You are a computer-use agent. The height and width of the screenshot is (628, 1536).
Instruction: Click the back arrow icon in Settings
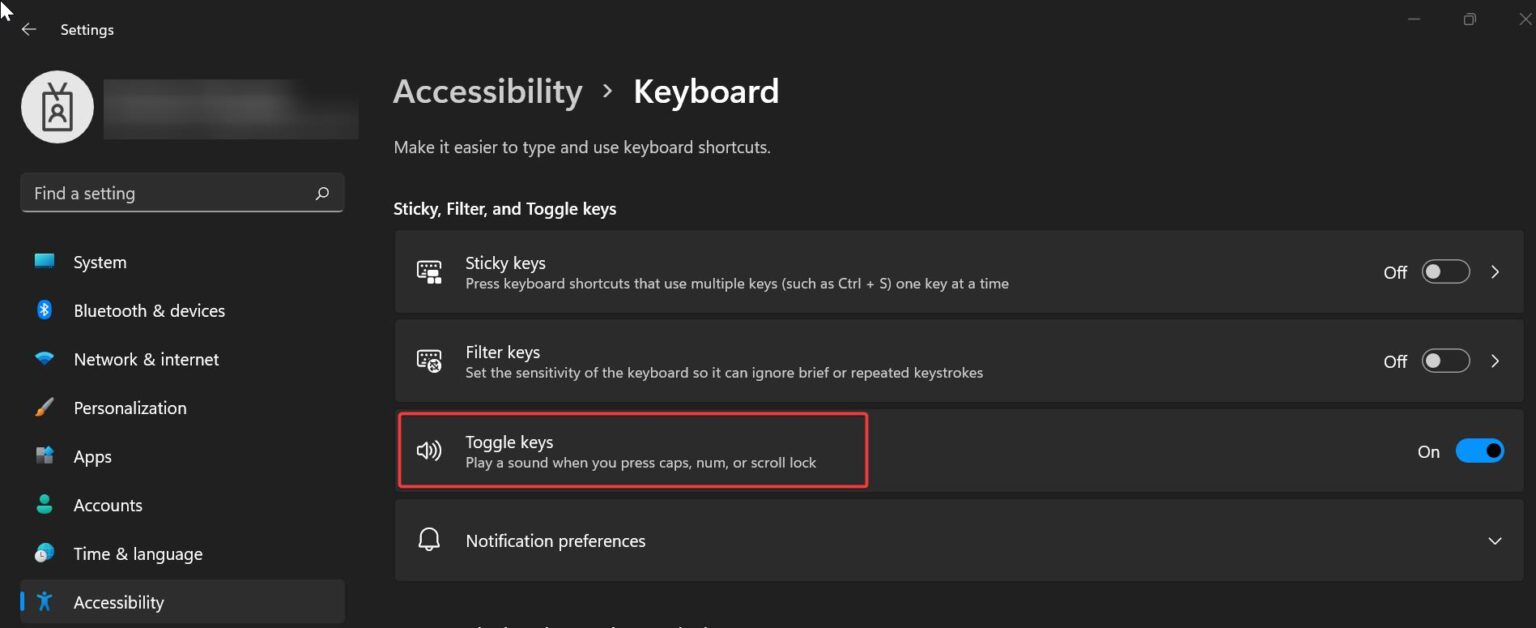point(29,30)
